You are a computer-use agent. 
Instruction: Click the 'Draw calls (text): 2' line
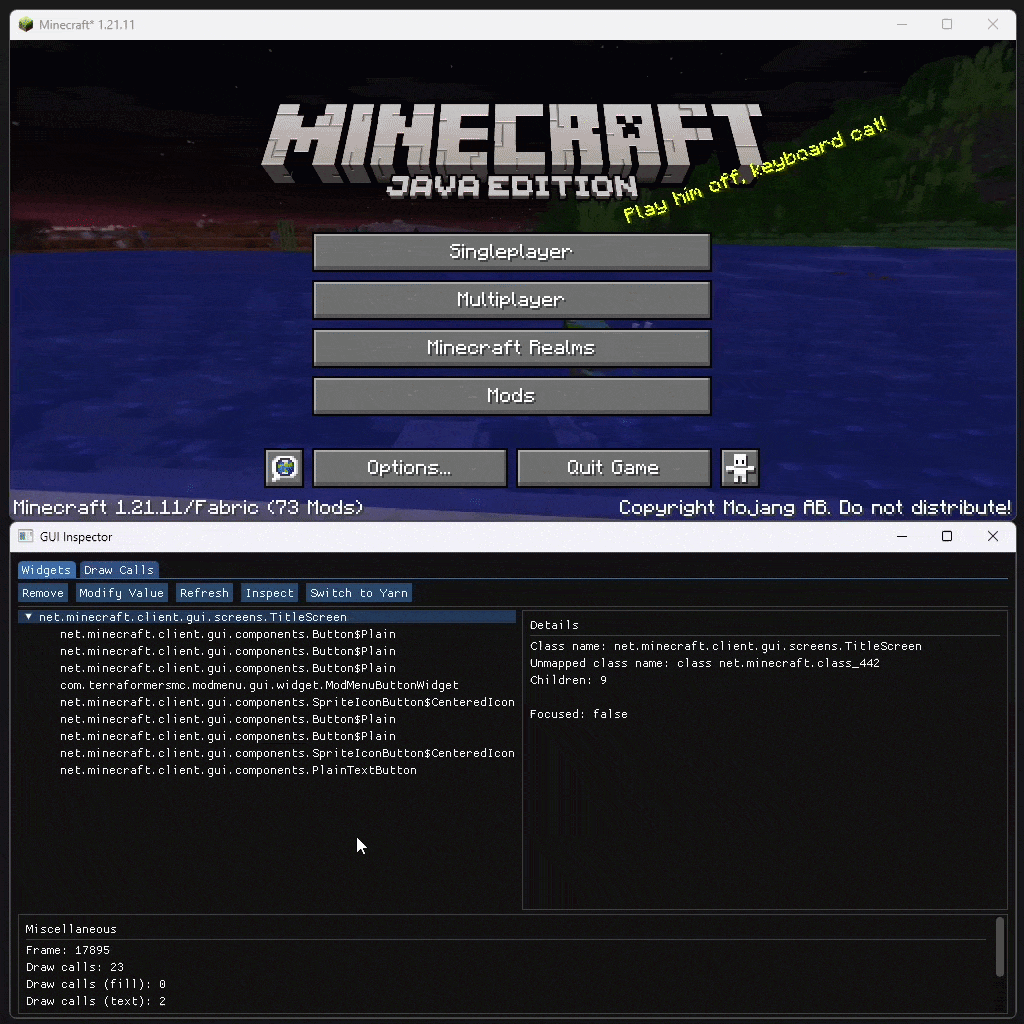[96, 1001]
